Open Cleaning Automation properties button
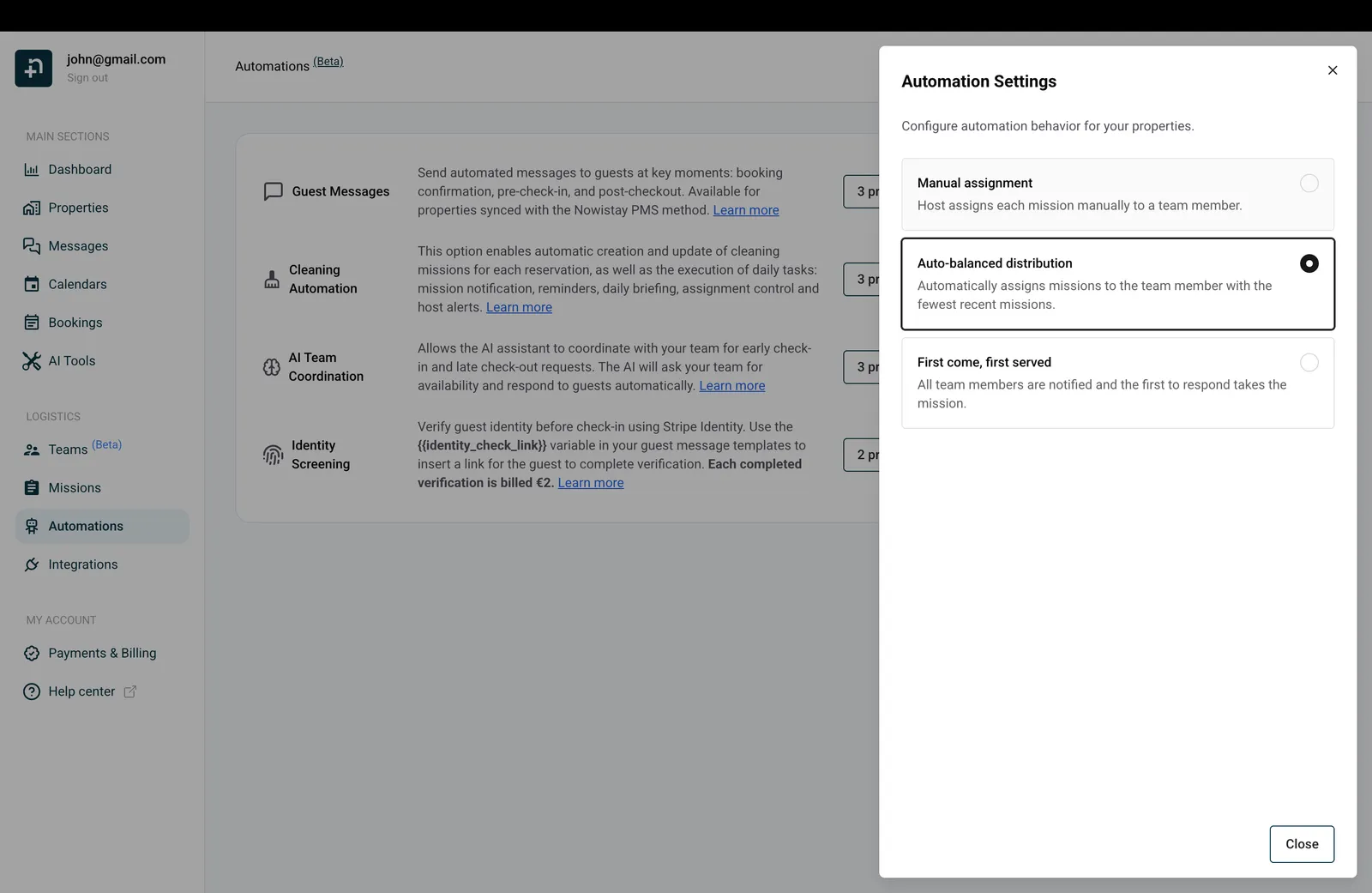This screenshot has height=893, width=1372. click(x=862, y=279)
